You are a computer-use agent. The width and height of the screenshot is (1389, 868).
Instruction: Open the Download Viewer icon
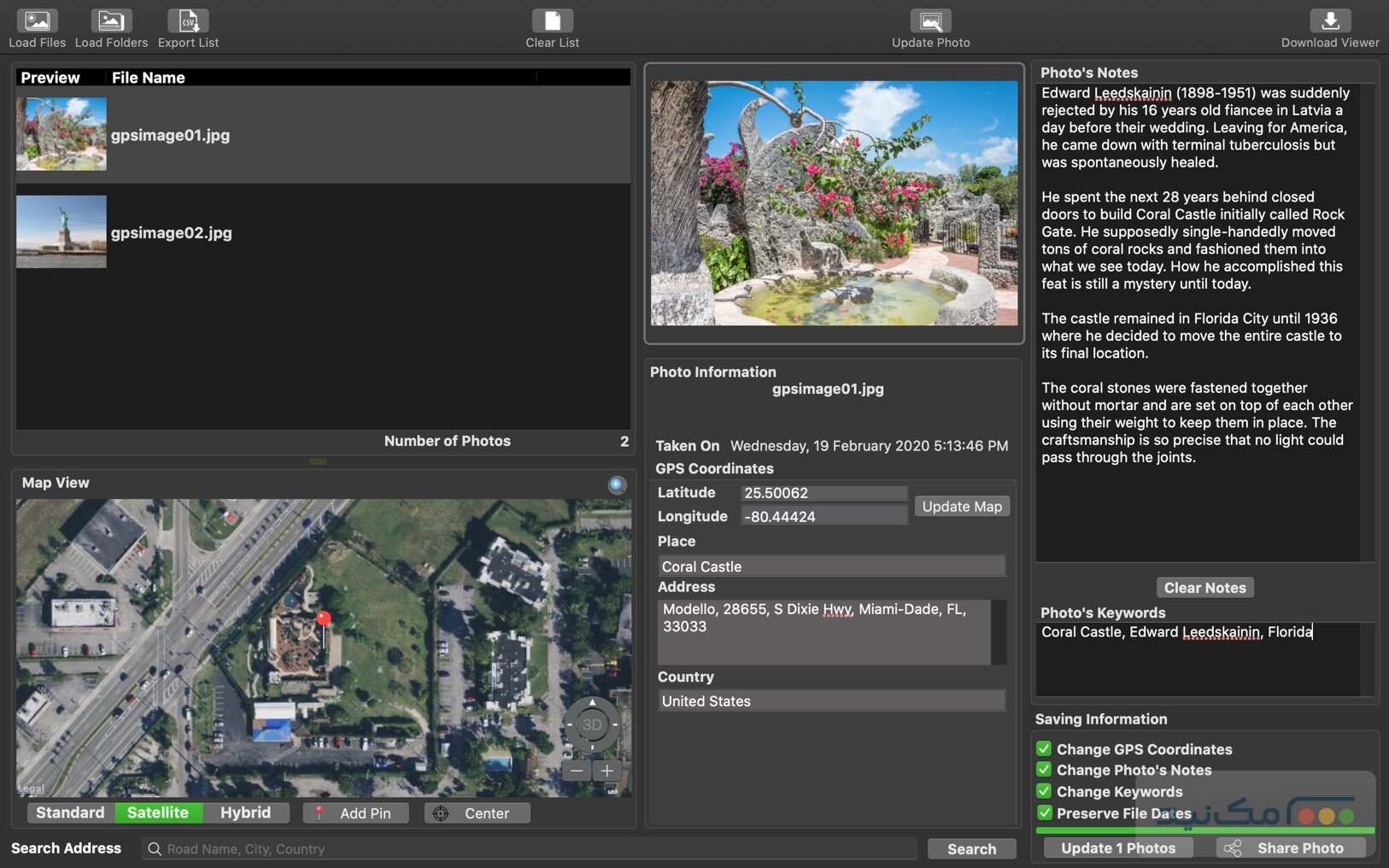pos(1329,21)
